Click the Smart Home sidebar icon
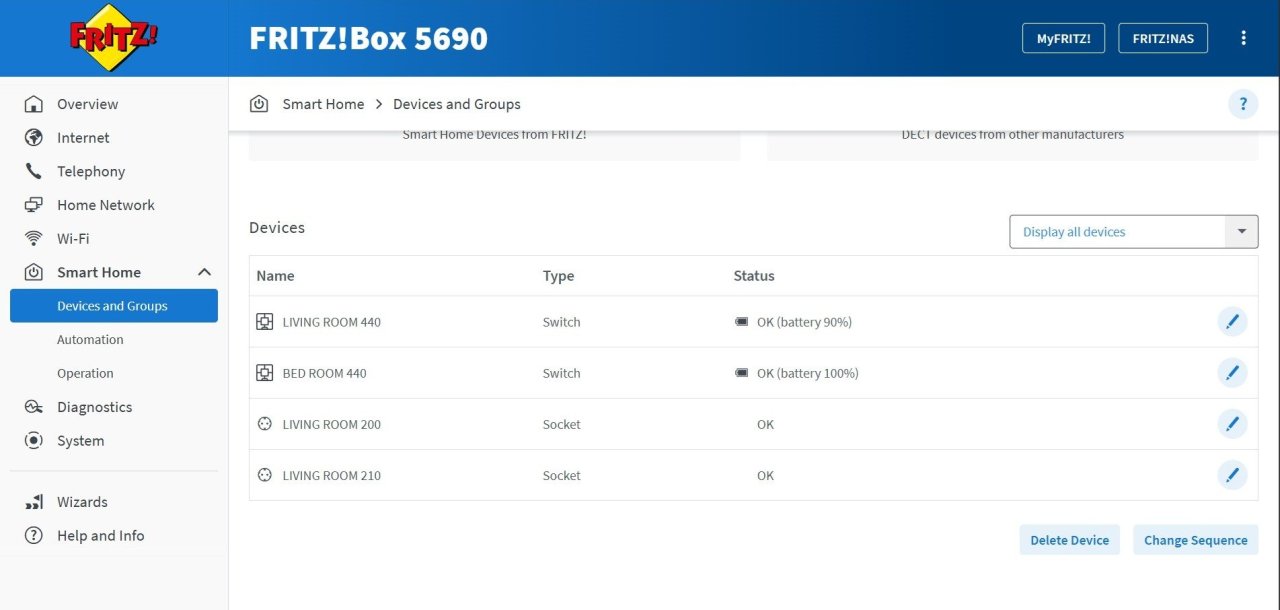This screenshot has height=610, width=1280. pos(34,272)
